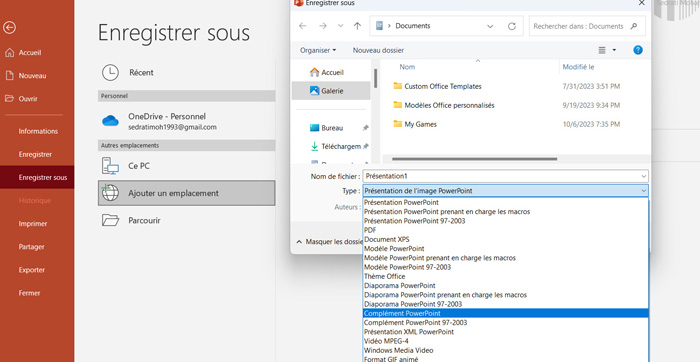Open the Organiser dropdown menu
The height and width of the screenshot is (362, 700).
(x=318, y=50)
